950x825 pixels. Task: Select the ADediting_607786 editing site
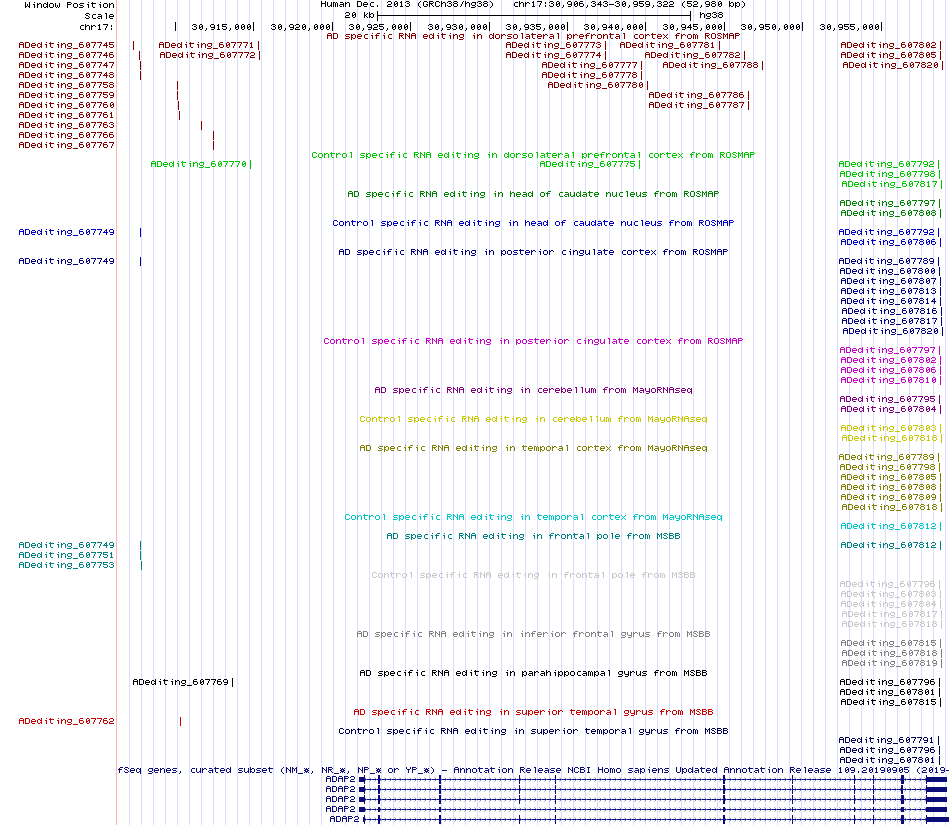click(x=699, y=95)
